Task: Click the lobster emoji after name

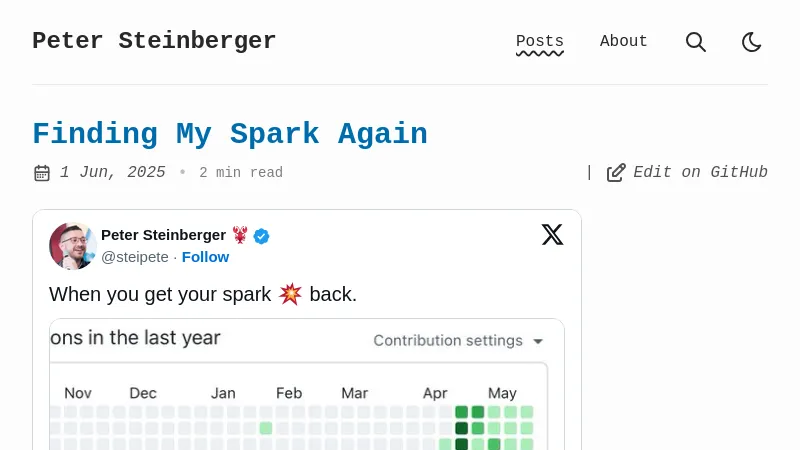Action: pyautogui.click(x=240, y=235)
